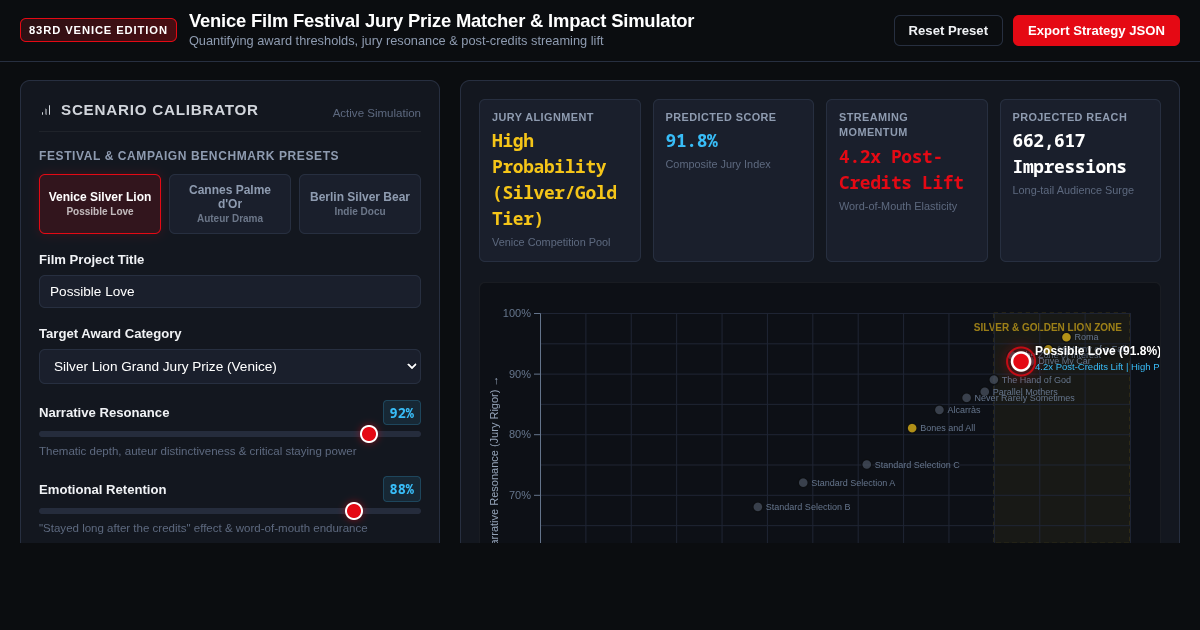Export the strategy as JSON
This screenshot has height=630, width=1200.
[1096, 30]
